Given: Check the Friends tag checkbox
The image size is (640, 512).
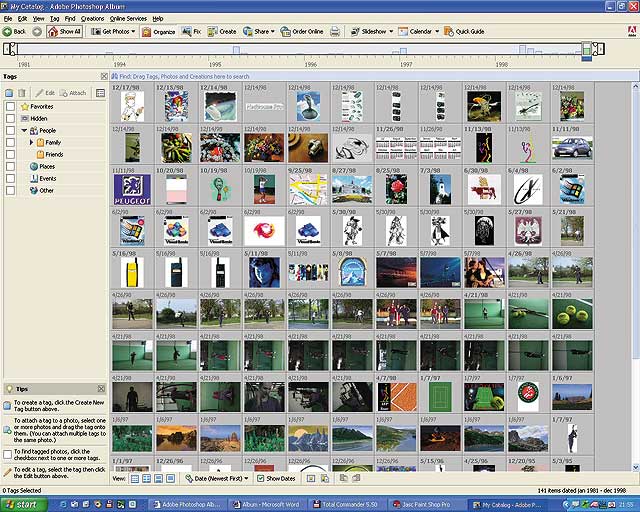Looking at the screenshot, I should pyautogui.click(x=11, y=154).
